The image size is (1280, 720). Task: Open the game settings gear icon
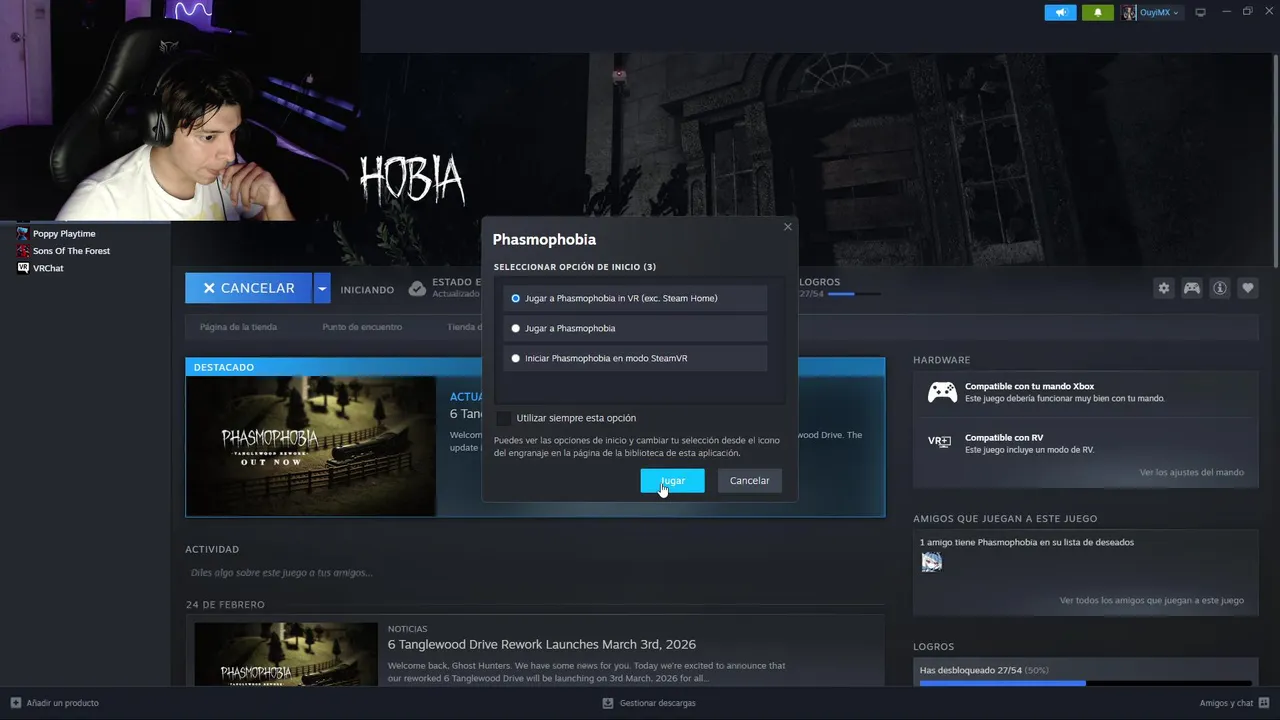[x=1164, y=288]
